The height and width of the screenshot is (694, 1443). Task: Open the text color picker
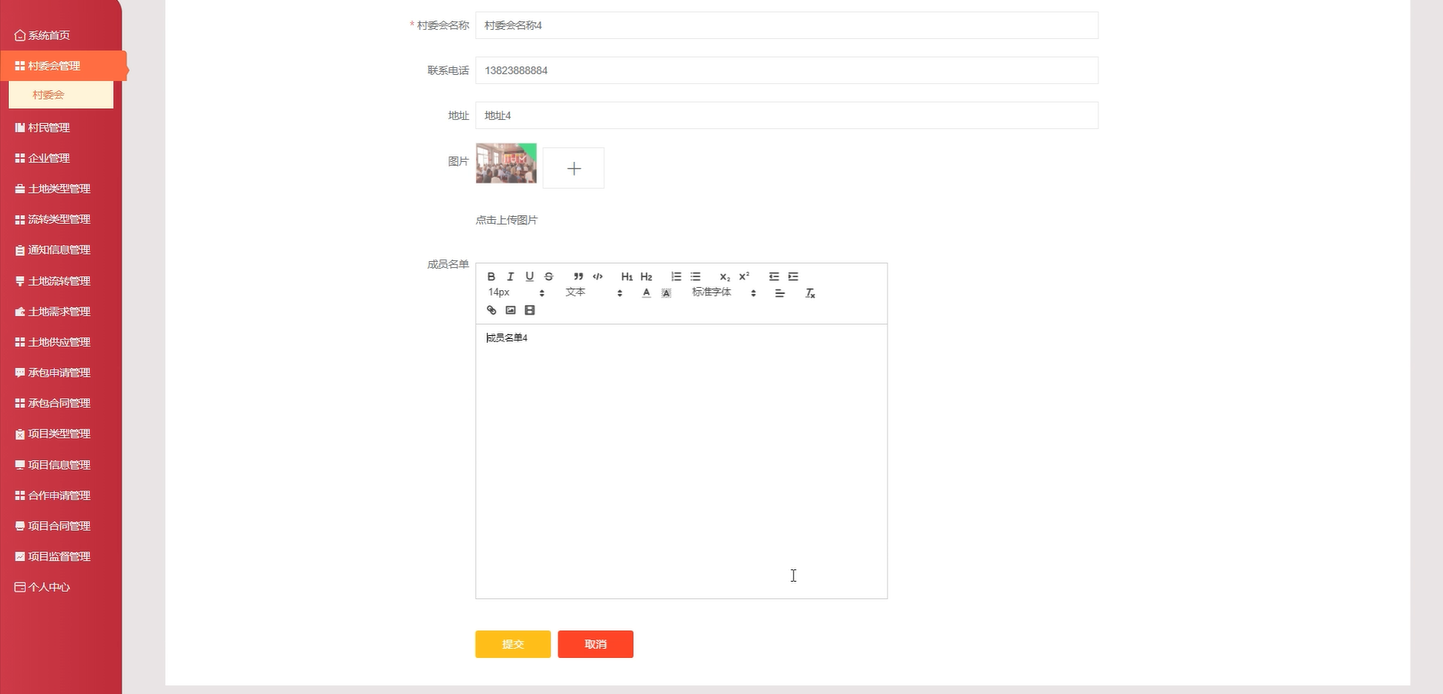[646, 293]
